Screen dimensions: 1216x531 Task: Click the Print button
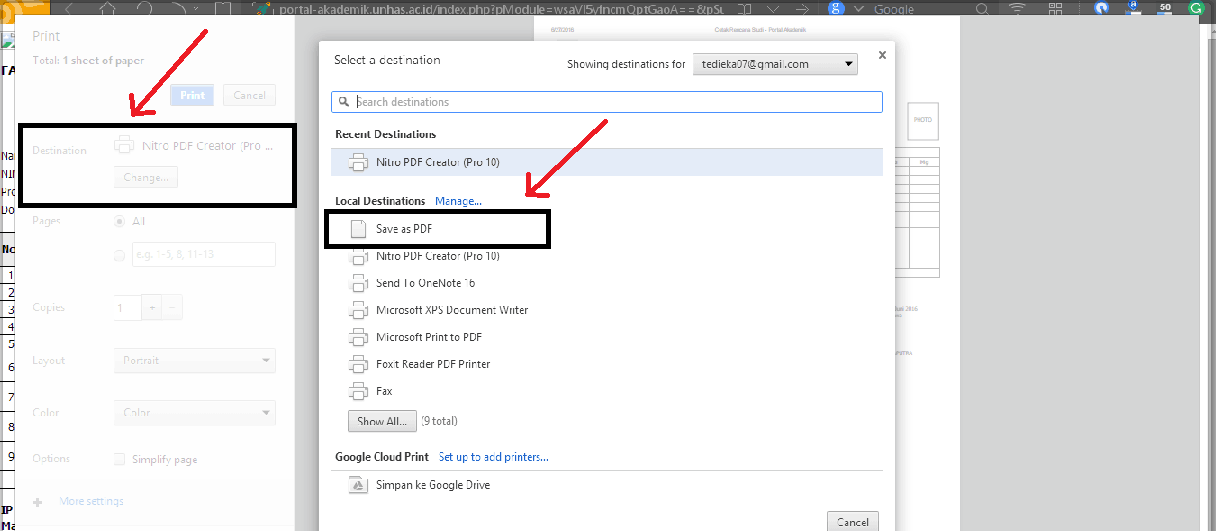point(193,95)
